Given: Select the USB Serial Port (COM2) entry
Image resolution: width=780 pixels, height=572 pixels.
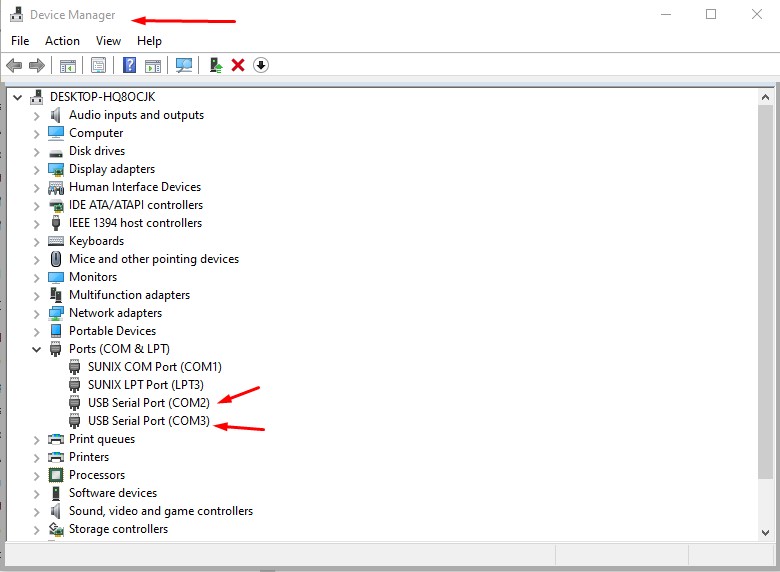Looking at the screenshot, I should pyautogui.click(x=149, y=403).
